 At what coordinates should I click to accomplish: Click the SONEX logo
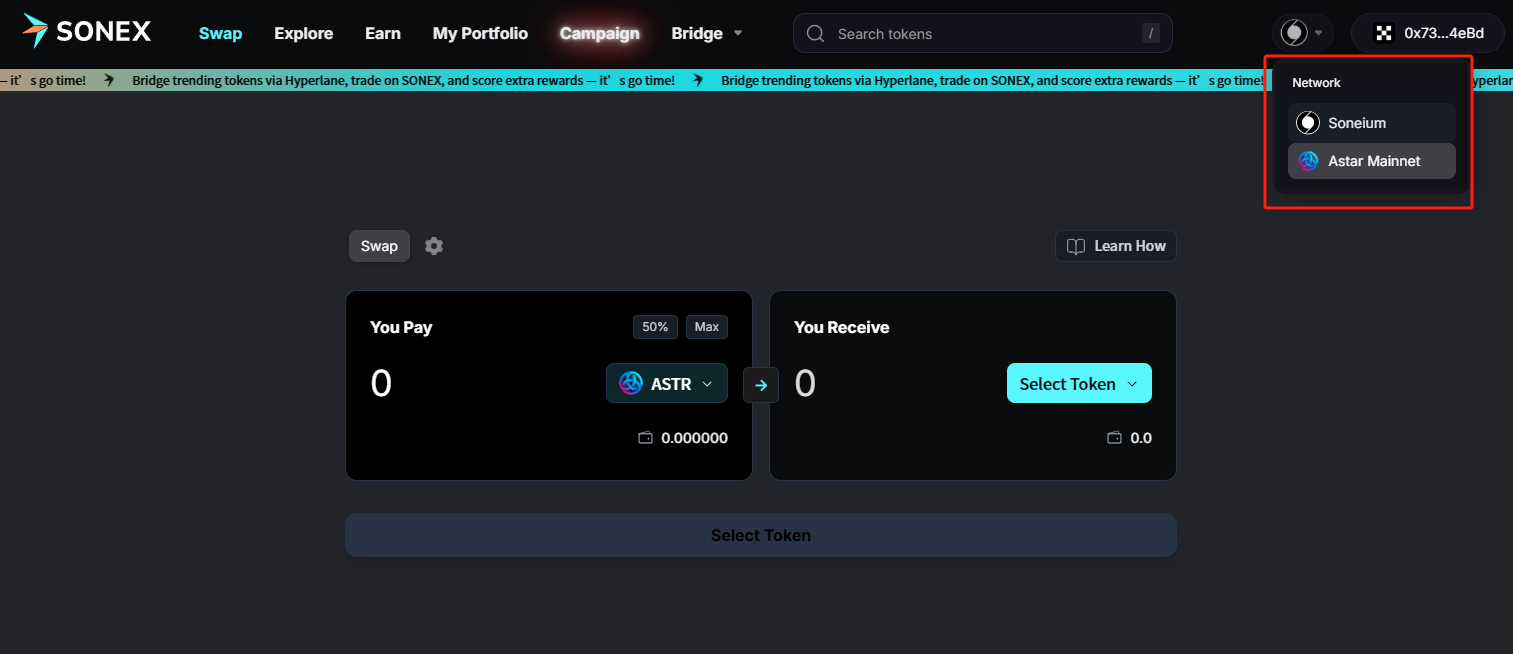click(x=87, y=32)
